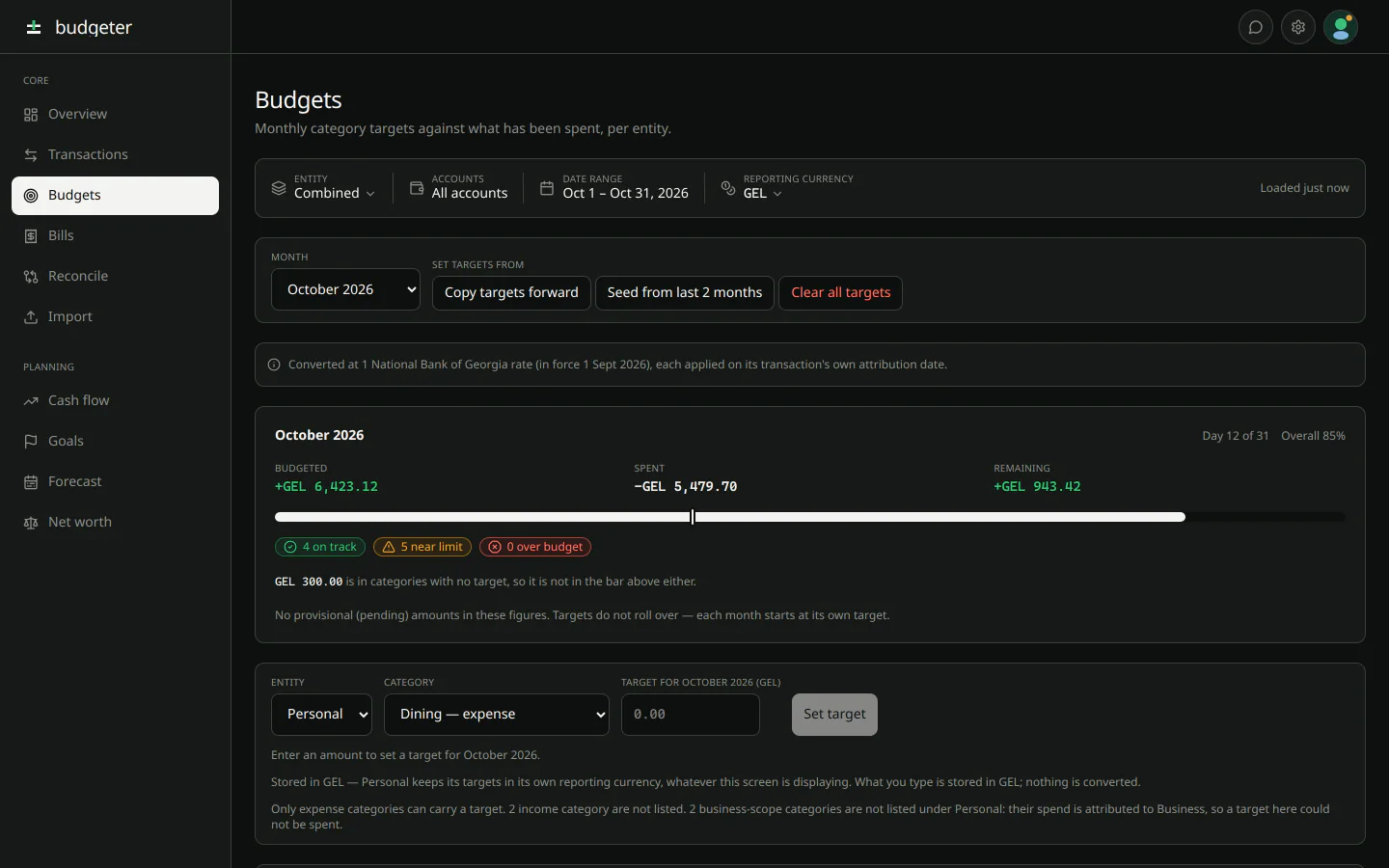Navigate to the Forecast label
This screenshot has height=868, width=1389.
point(74,481)
